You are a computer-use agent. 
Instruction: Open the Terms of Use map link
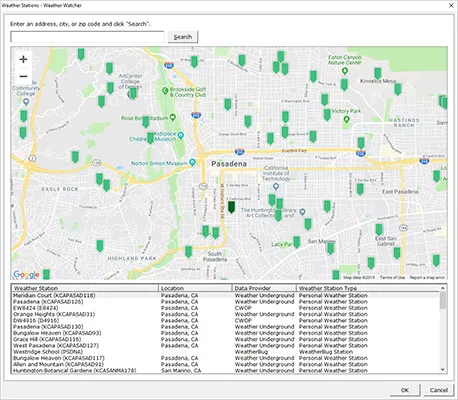[392, 277]
